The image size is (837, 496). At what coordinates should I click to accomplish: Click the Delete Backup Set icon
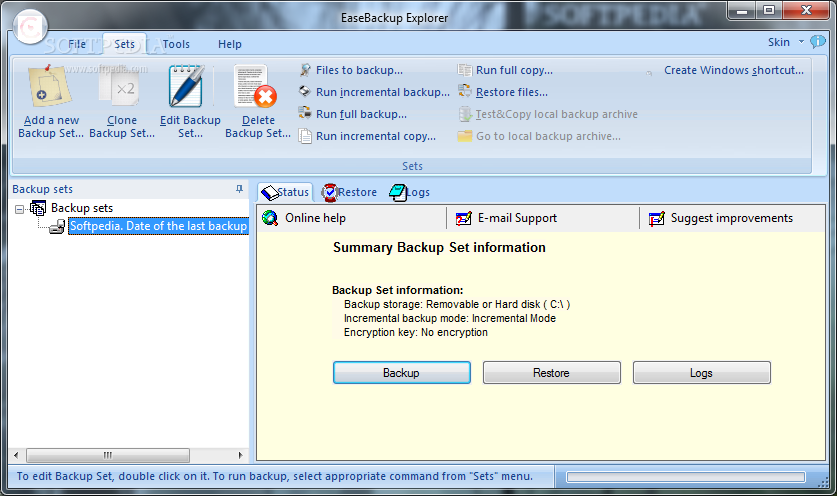[256, 86]
